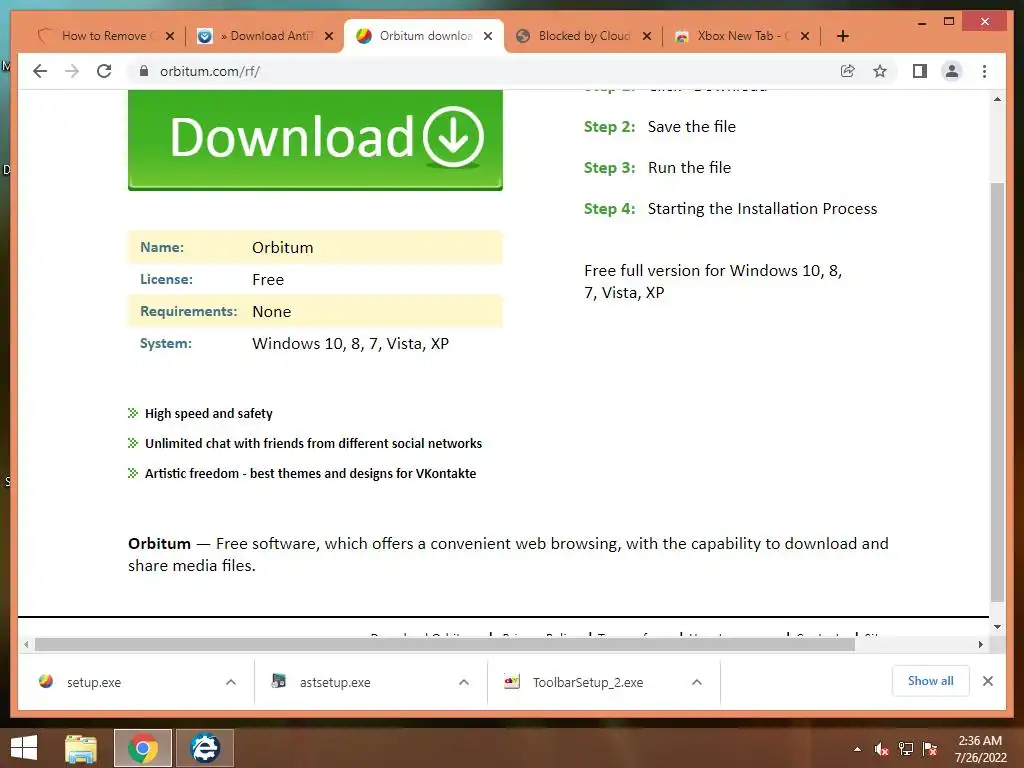Click the scroll left arrow

(x=26, y=645)
